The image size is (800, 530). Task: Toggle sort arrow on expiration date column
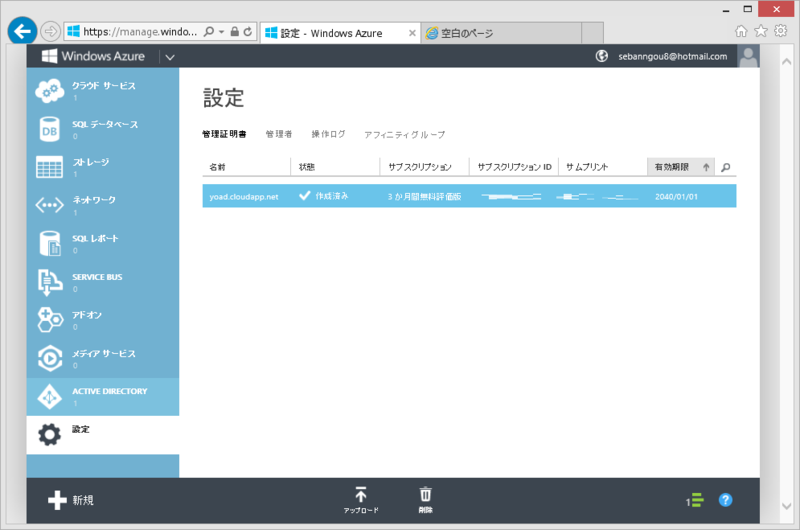pos(706,167)
